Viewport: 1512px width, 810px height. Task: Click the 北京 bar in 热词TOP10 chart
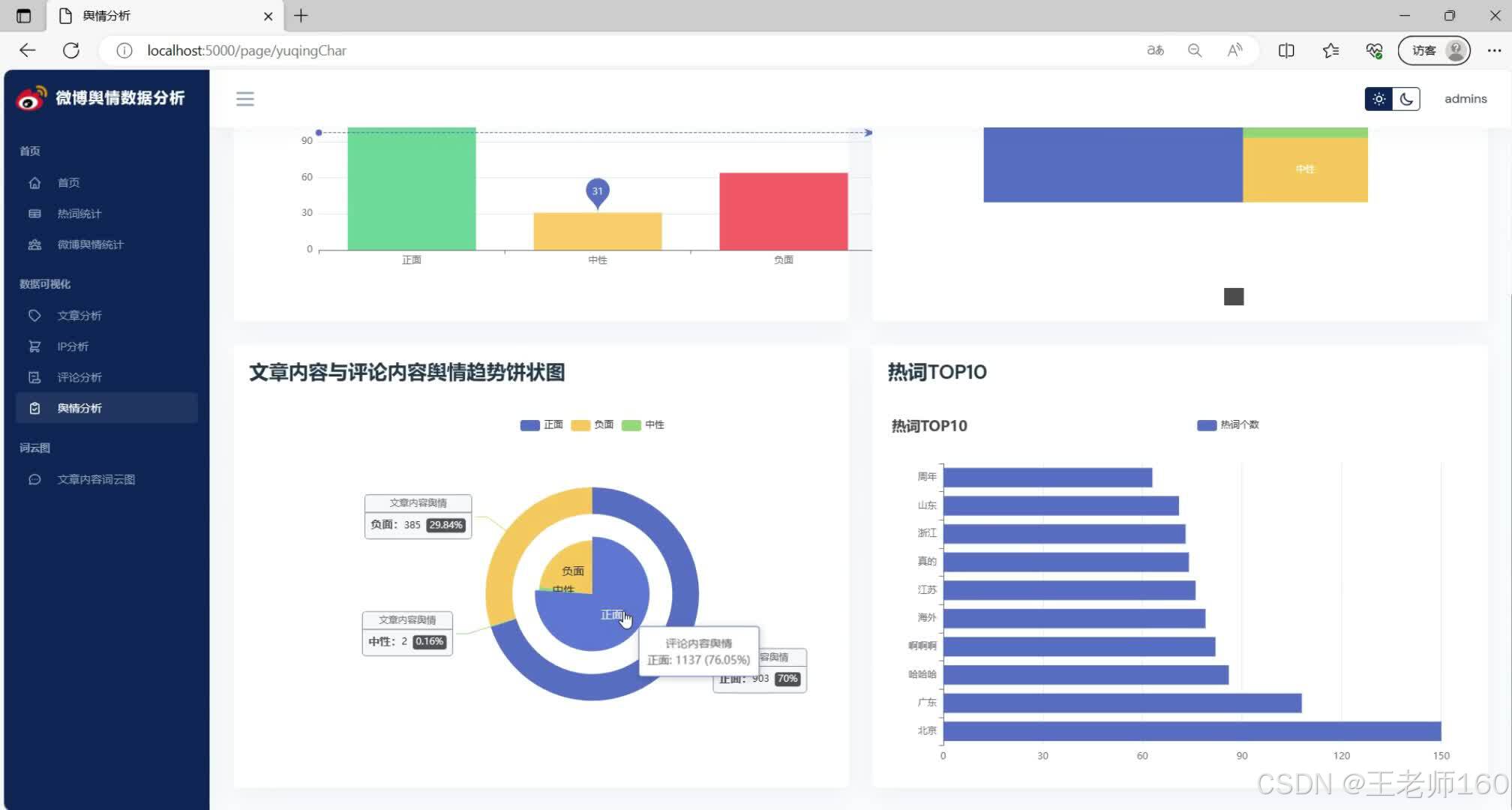(x=1191, y=731)
